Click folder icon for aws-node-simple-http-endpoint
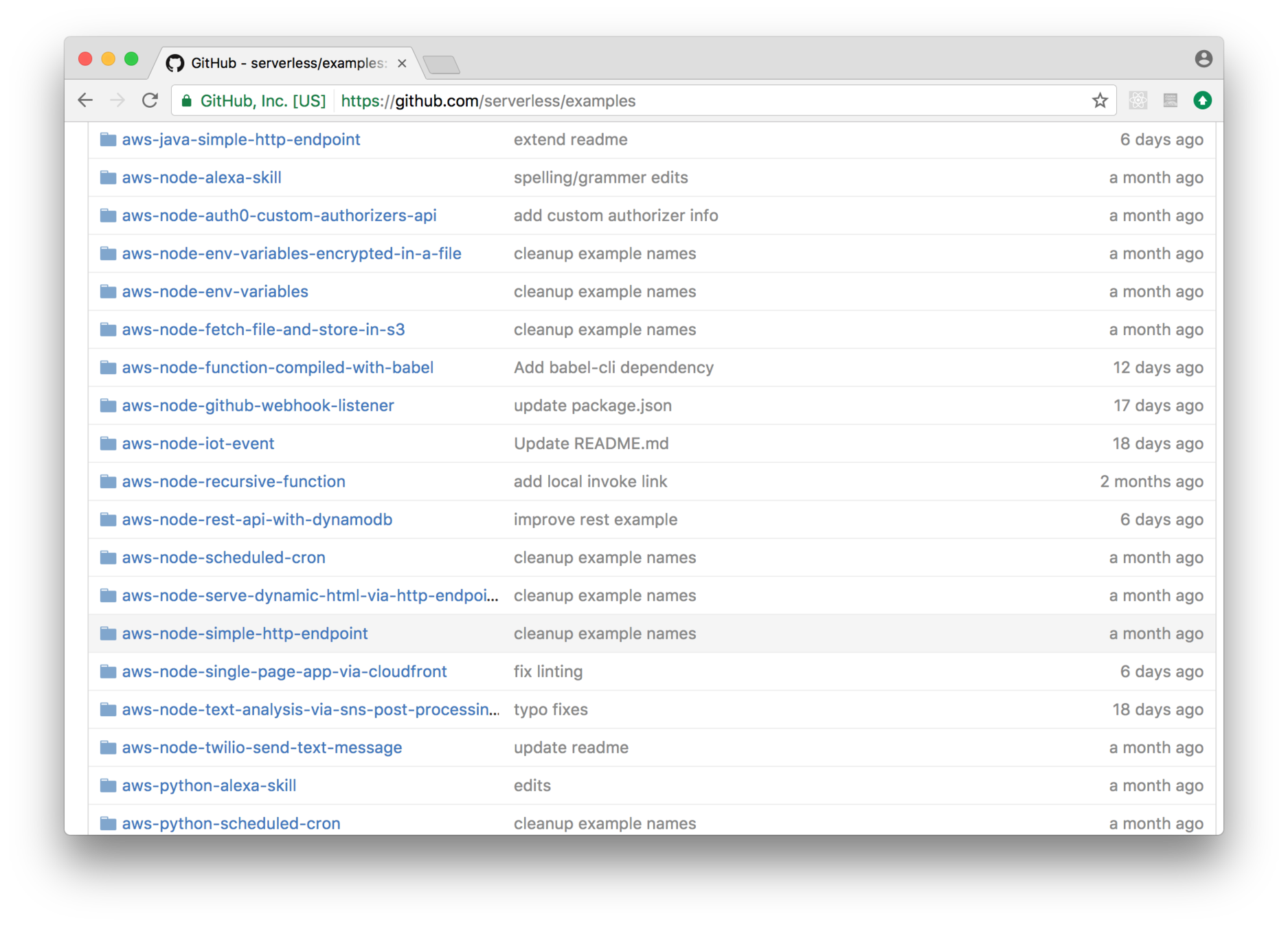Image resolution: width=1288 pixels, height=927 pixels. click(x=108, y=633)
